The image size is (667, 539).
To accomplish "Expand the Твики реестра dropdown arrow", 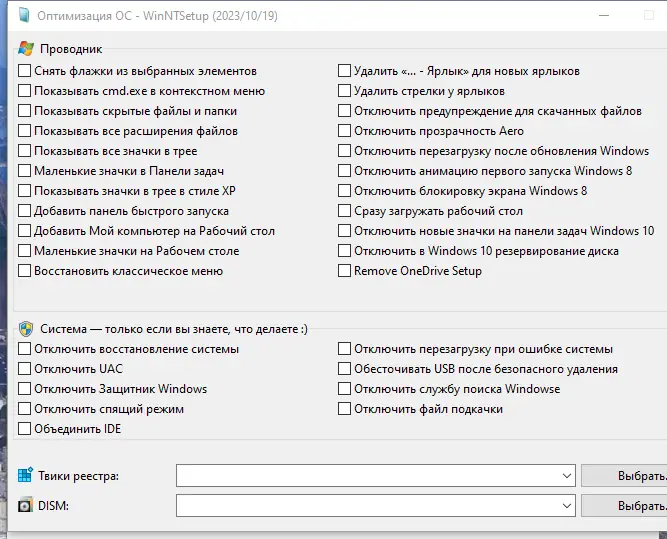I will pos(567,475).
